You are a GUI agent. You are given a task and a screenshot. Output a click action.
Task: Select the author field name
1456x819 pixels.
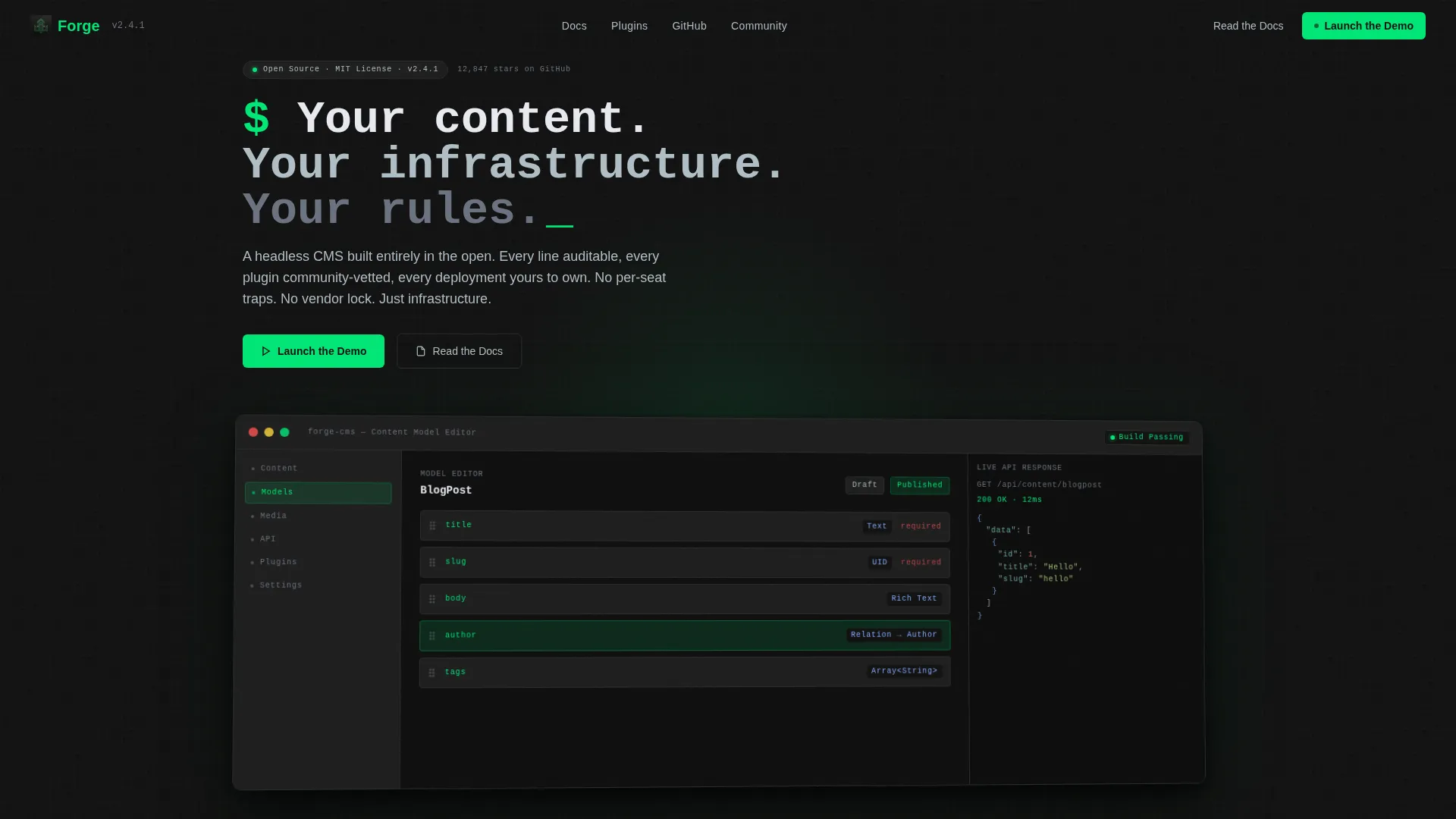tap(460, 635)
